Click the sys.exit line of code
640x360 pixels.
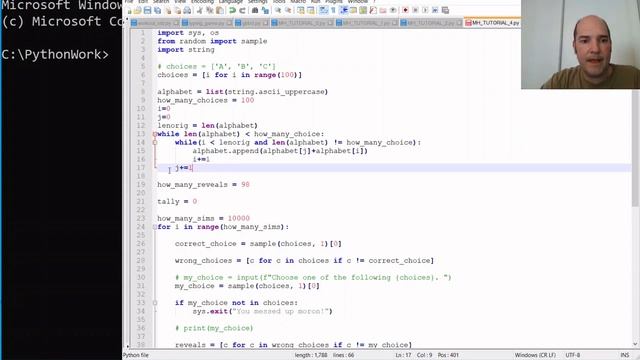click(x=262, y=311)
